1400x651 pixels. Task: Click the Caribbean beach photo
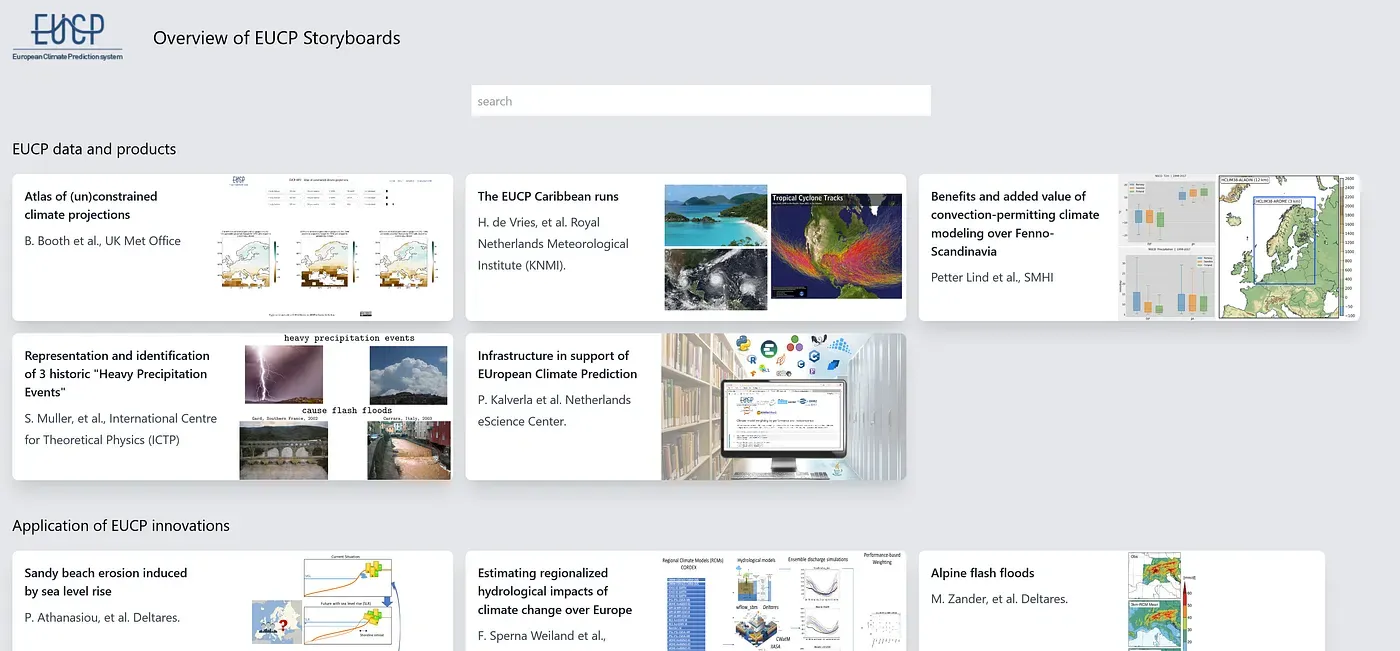coord(716,215)
